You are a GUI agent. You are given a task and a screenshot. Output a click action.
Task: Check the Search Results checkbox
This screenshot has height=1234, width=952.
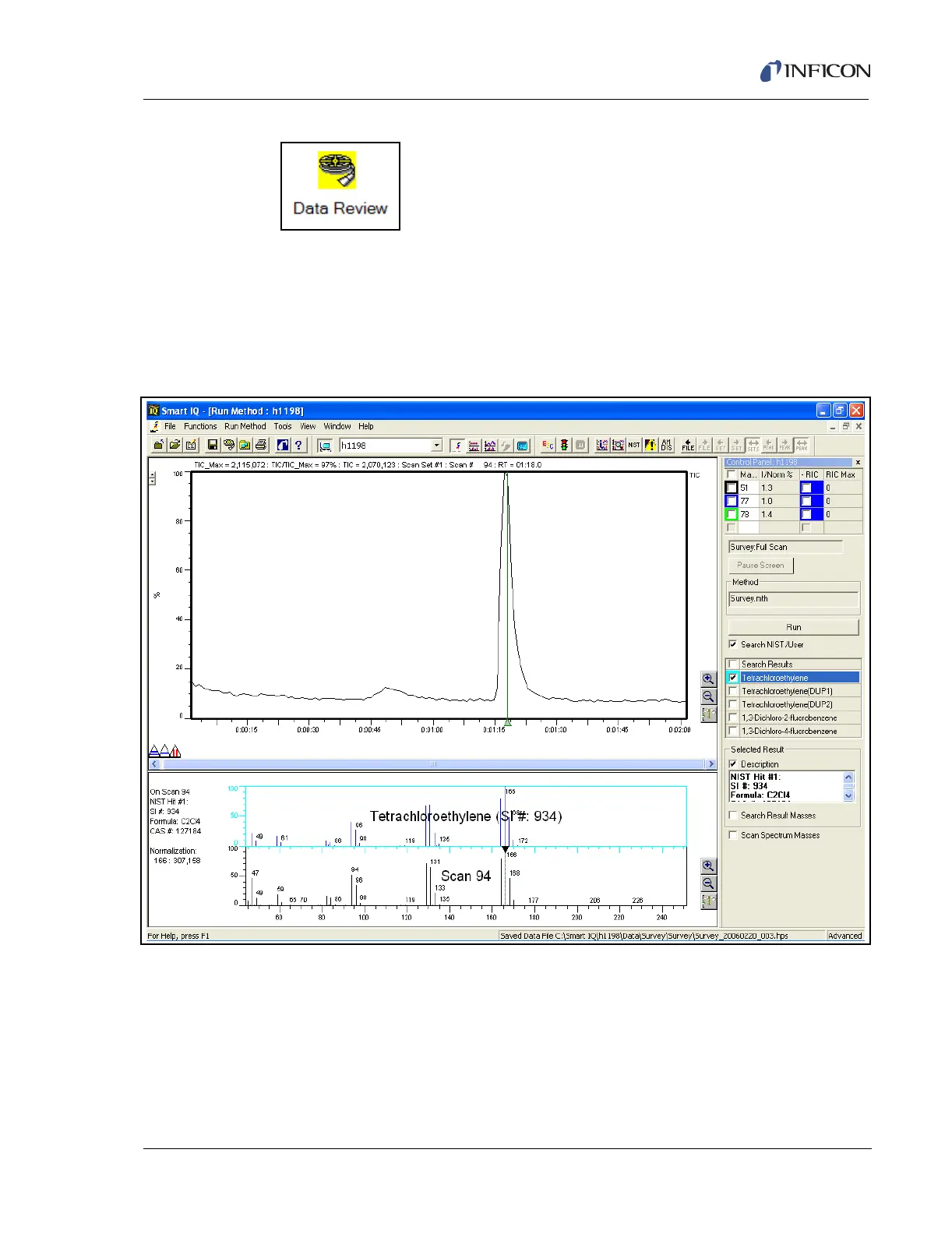coord(733,665)
